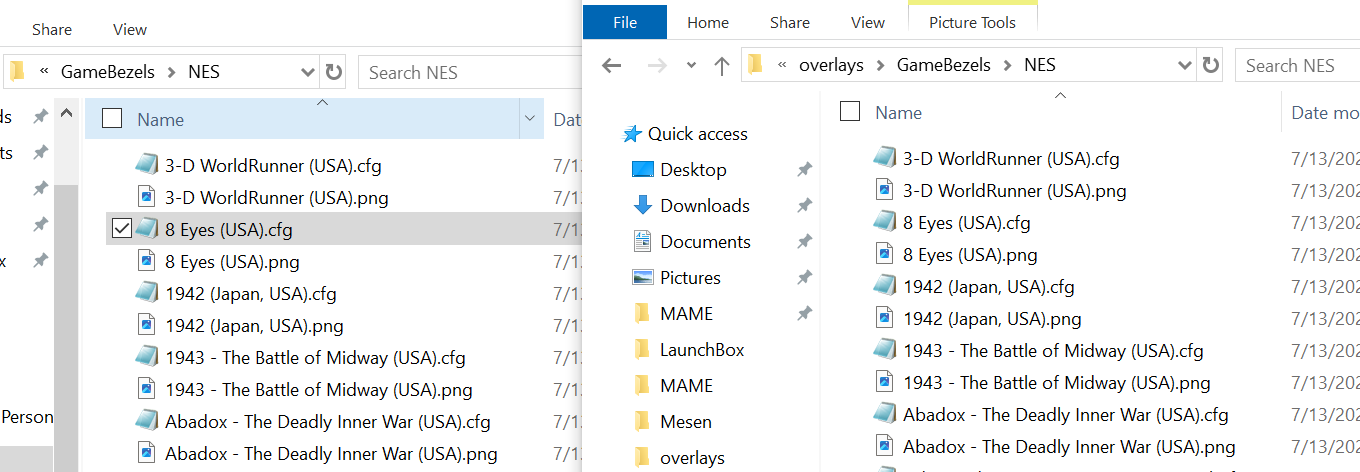1360x472 pixels.
Task: Click Abadox .cfg file icon in left window
Action: (147, 421)
